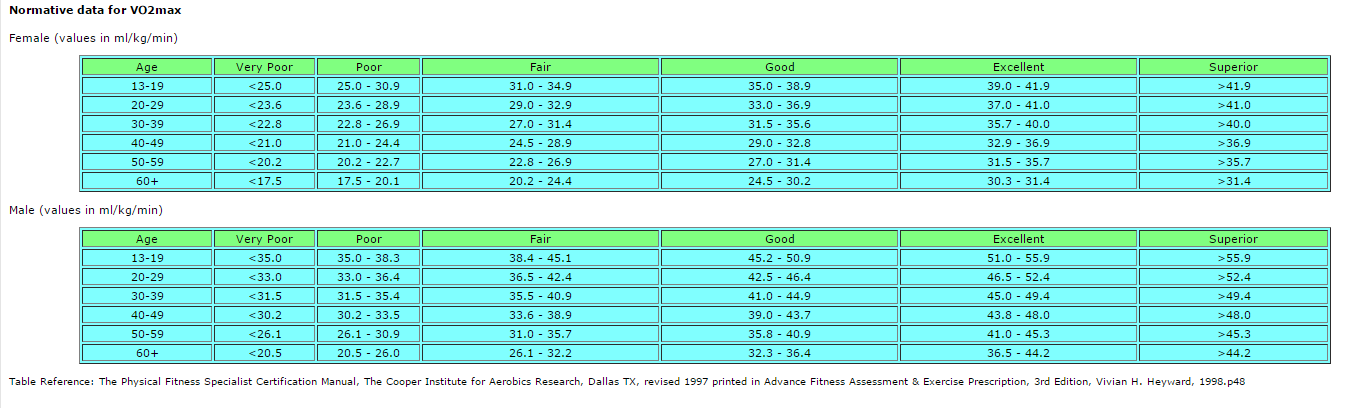The image size is (1367, 408).
Task: Select female cell '<25.0'
Action: click(265, 86)
